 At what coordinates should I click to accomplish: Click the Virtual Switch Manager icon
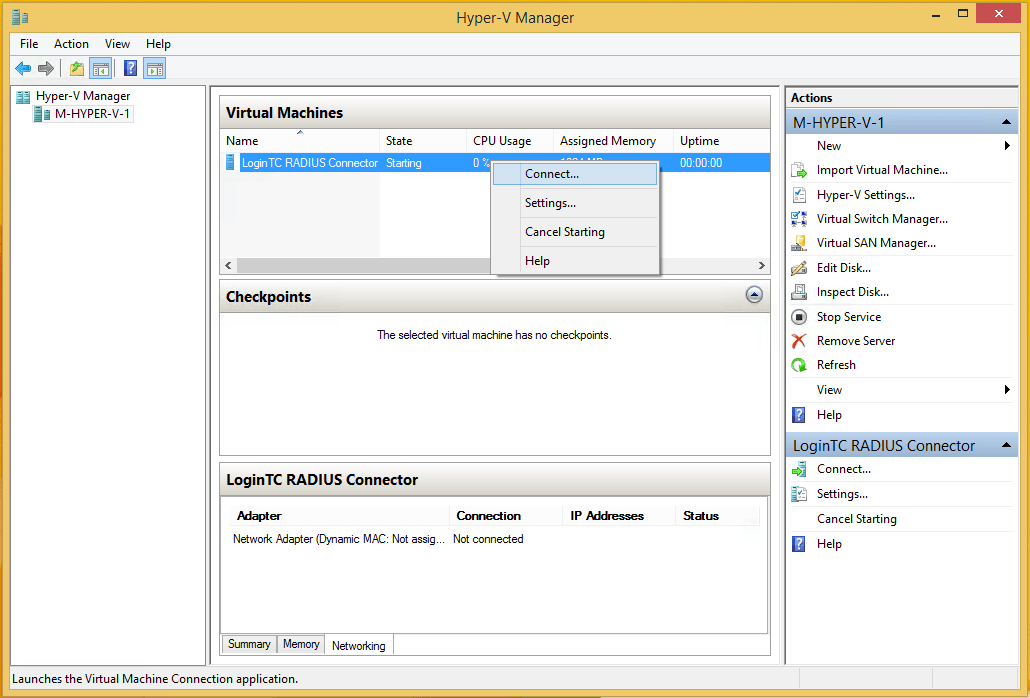coord(799,219)
